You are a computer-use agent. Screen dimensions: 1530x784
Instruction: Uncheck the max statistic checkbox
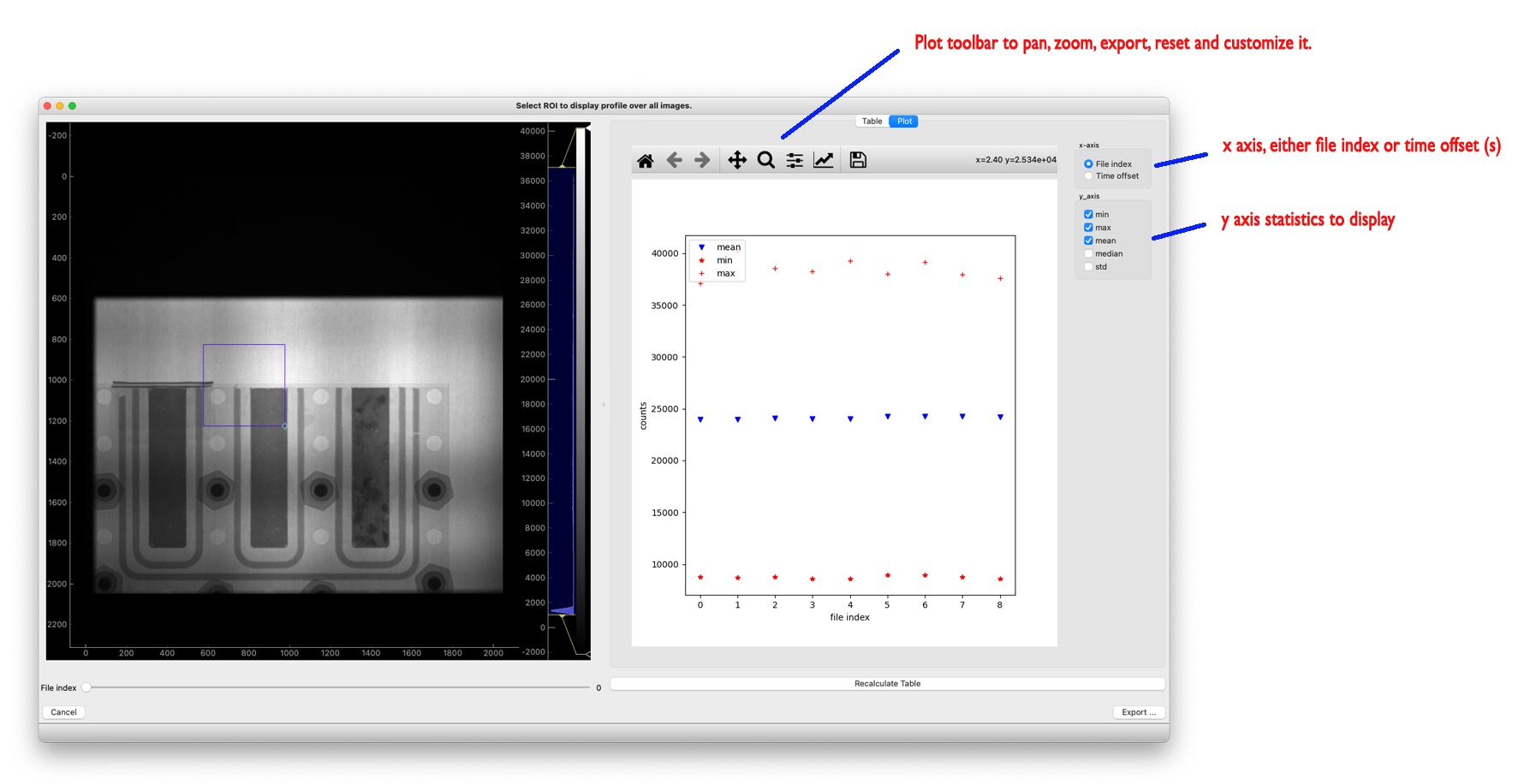tap(1088, 228)
